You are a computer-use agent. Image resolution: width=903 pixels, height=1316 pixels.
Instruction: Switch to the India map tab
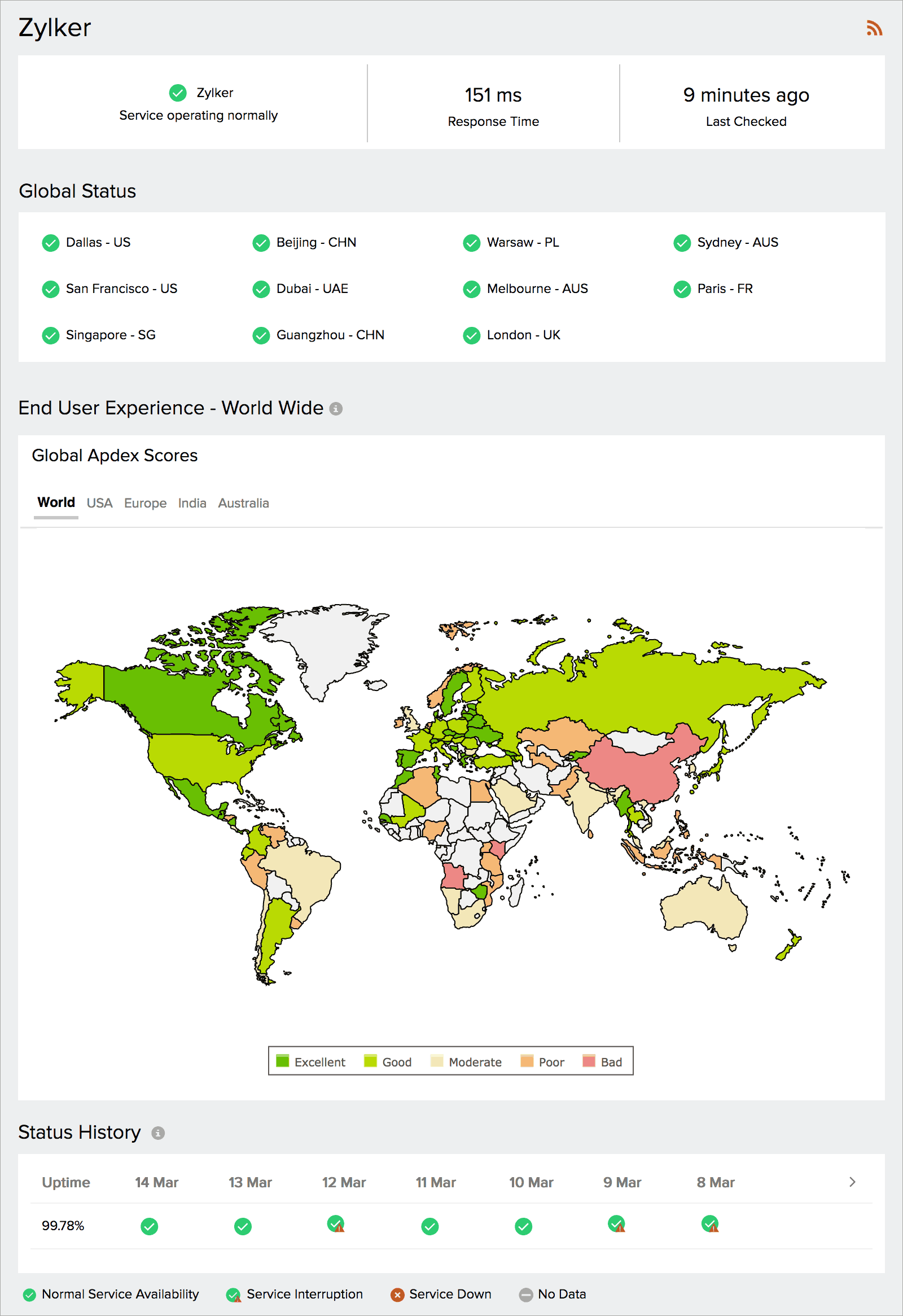pyautogui.click(x=192, y=504)
